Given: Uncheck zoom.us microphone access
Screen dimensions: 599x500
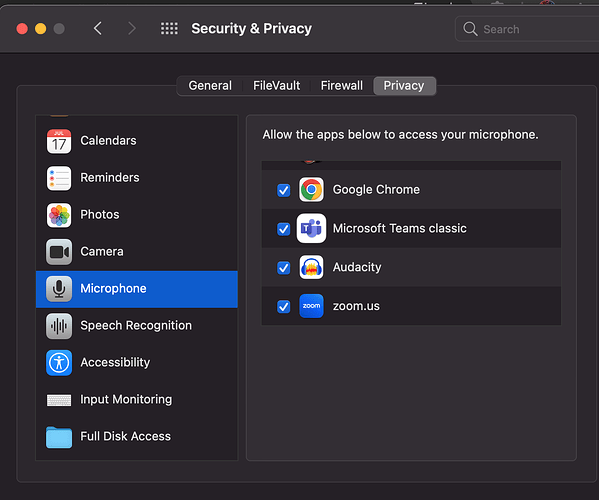Looking at the screenshot, I should (283, 306).
